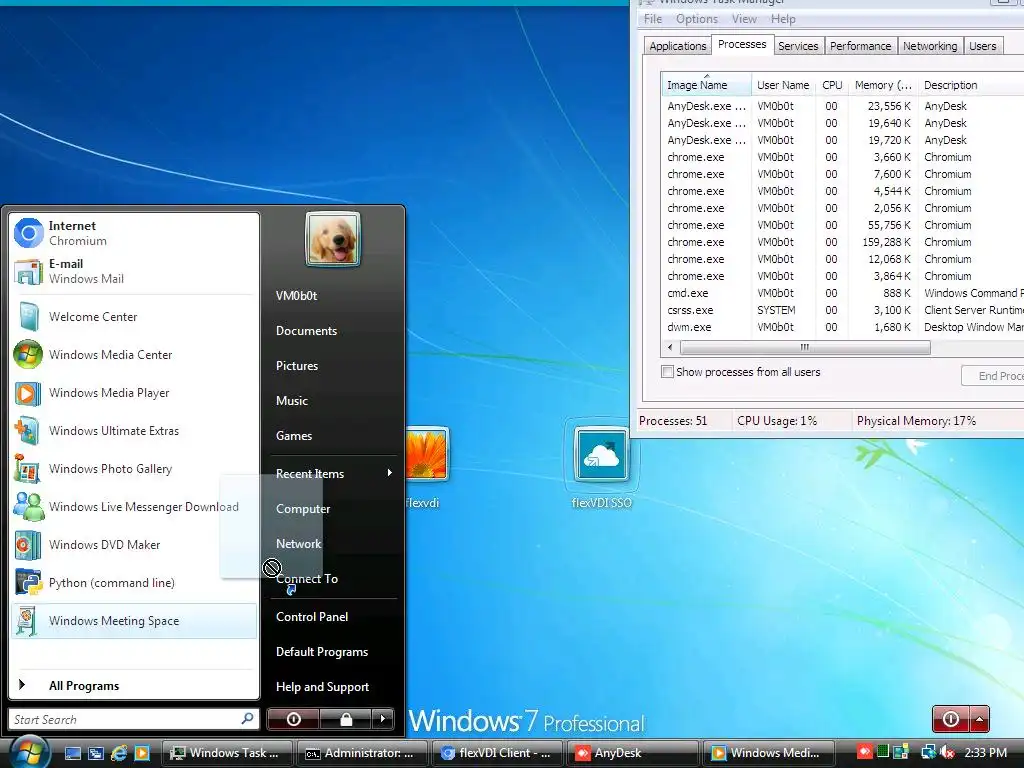Screen dimensions: 1024x768
Task: Click scroll left arrow in process list
Action: tap(669, 347)
